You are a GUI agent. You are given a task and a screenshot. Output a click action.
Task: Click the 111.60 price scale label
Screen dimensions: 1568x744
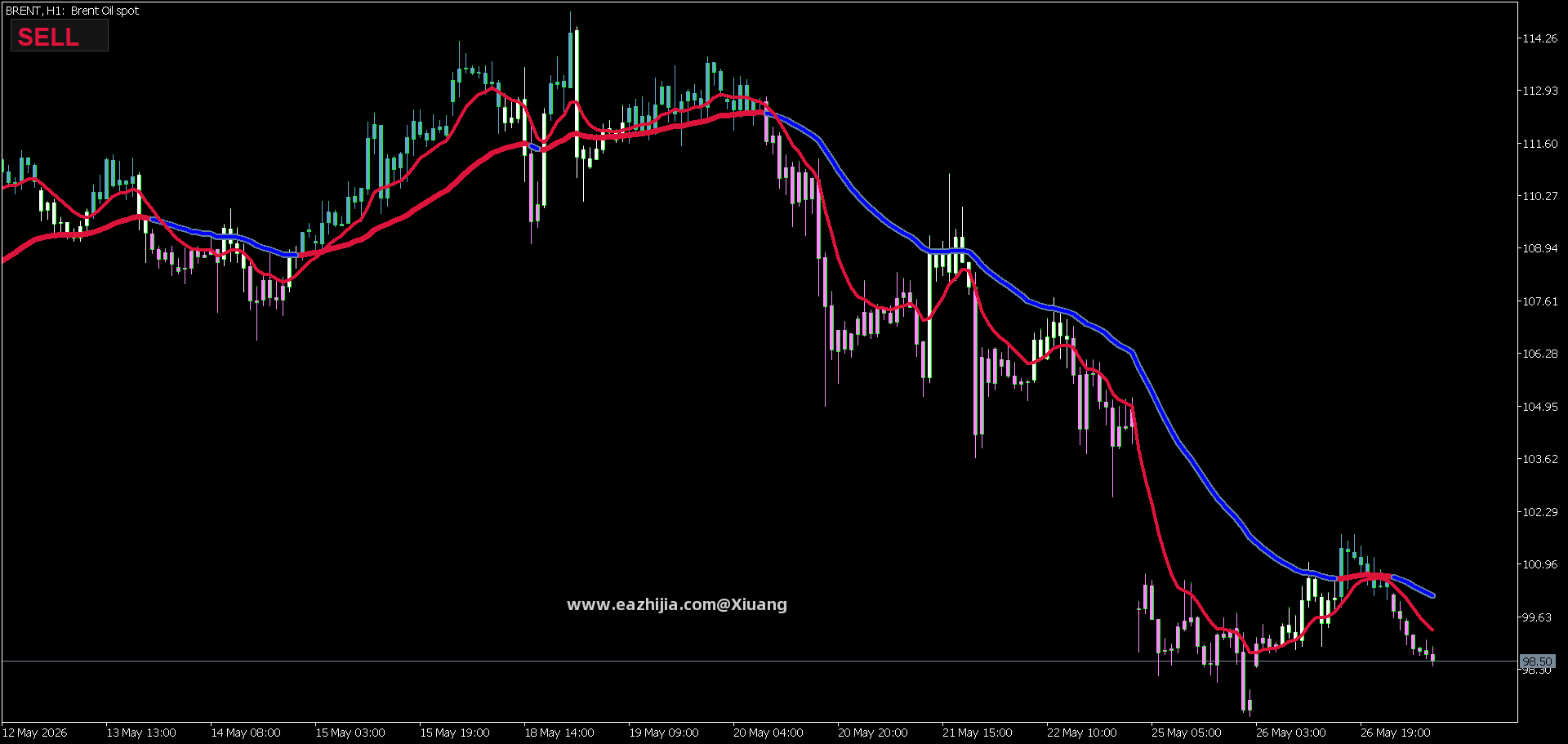tap(1539, 144)
